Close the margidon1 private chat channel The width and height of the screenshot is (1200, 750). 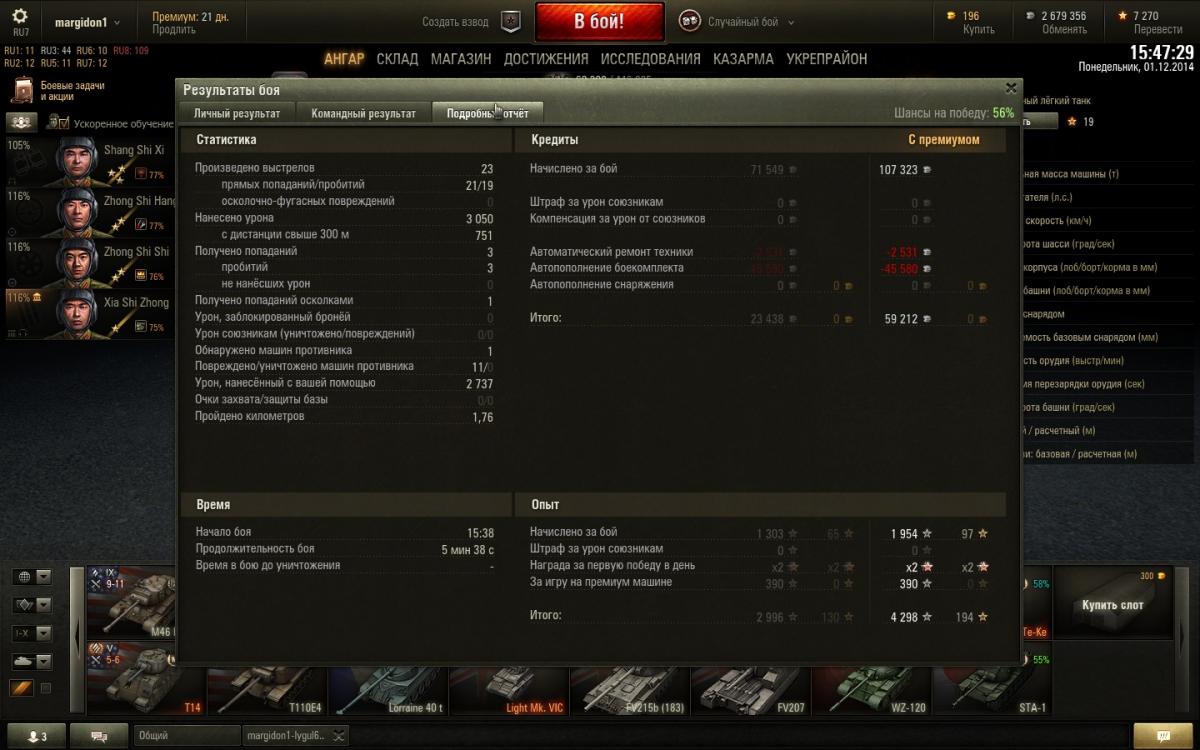click(339, 736)
